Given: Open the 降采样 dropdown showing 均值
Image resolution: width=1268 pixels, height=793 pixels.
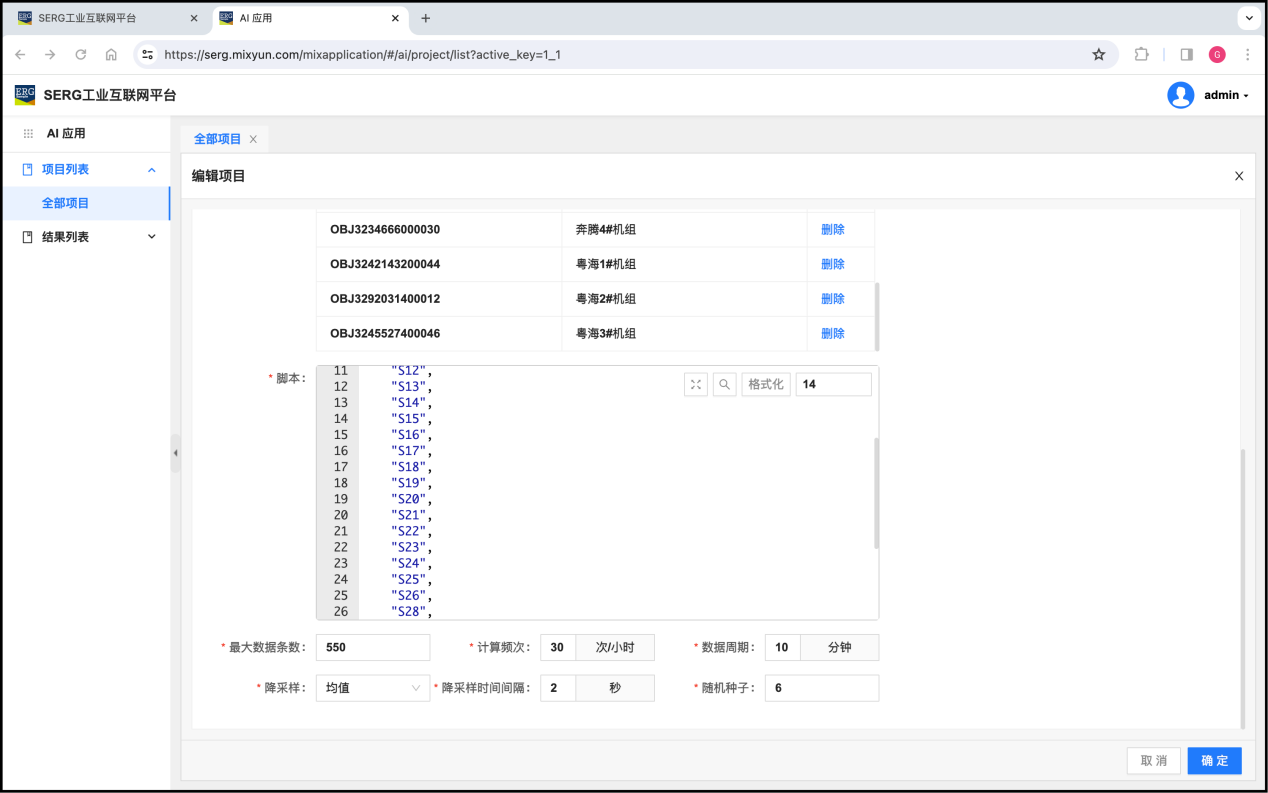Looking at the screenshot, I should [372, 688].
